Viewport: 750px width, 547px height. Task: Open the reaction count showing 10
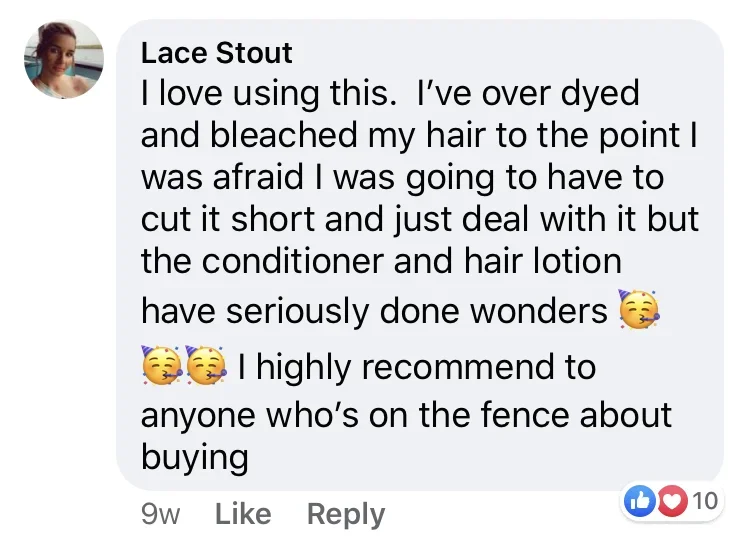click(704, 500)
